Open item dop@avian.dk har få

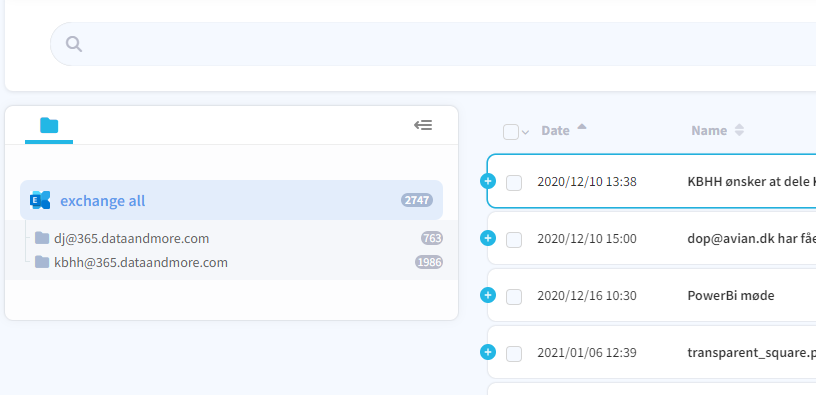coord(751,239)
